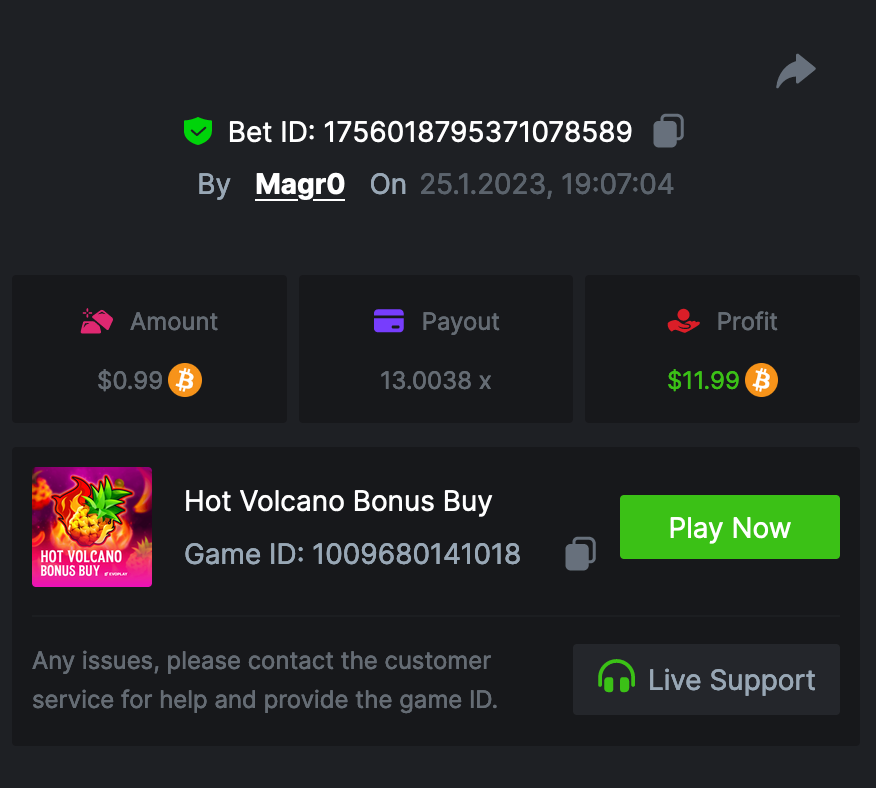Click the bet date and time
The height and width of the screenshot is (788, 876).
click(546, 184)
